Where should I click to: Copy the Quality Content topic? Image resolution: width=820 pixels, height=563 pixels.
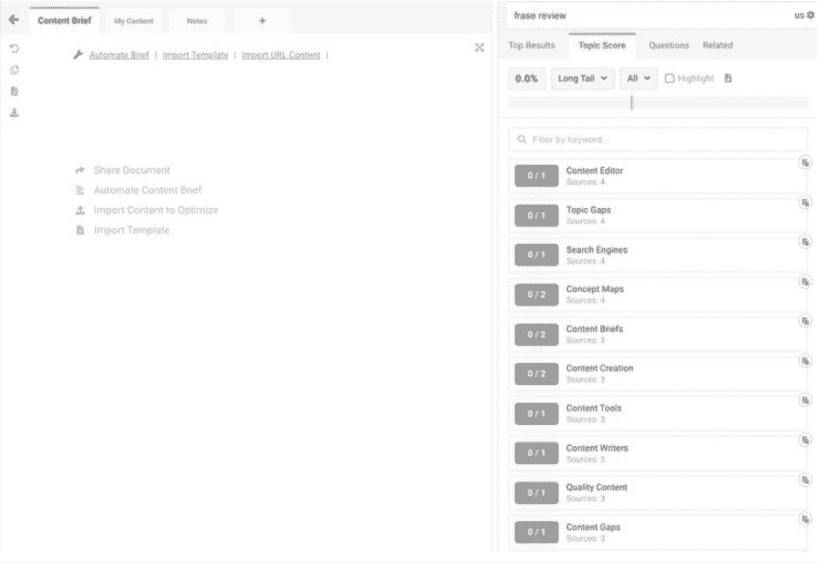[x=805, y=479]
